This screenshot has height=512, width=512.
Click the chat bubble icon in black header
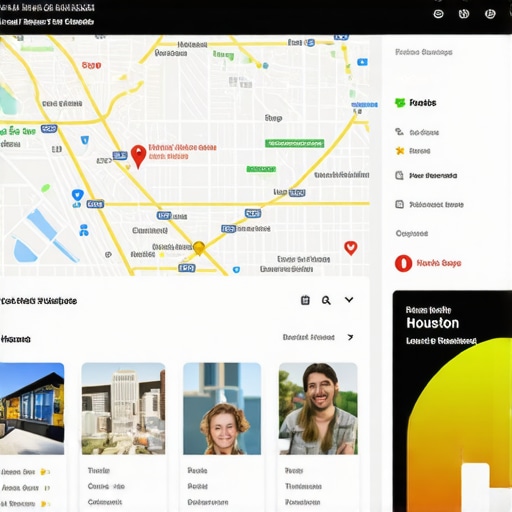(438, 14)
